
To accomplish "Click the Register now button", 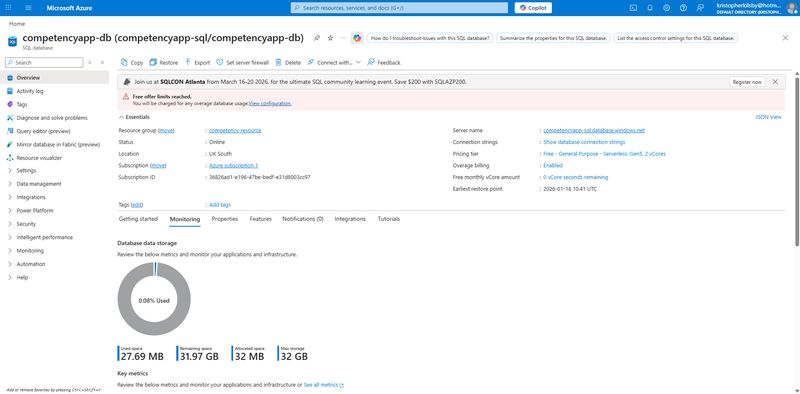I will (x=747, y=82).
